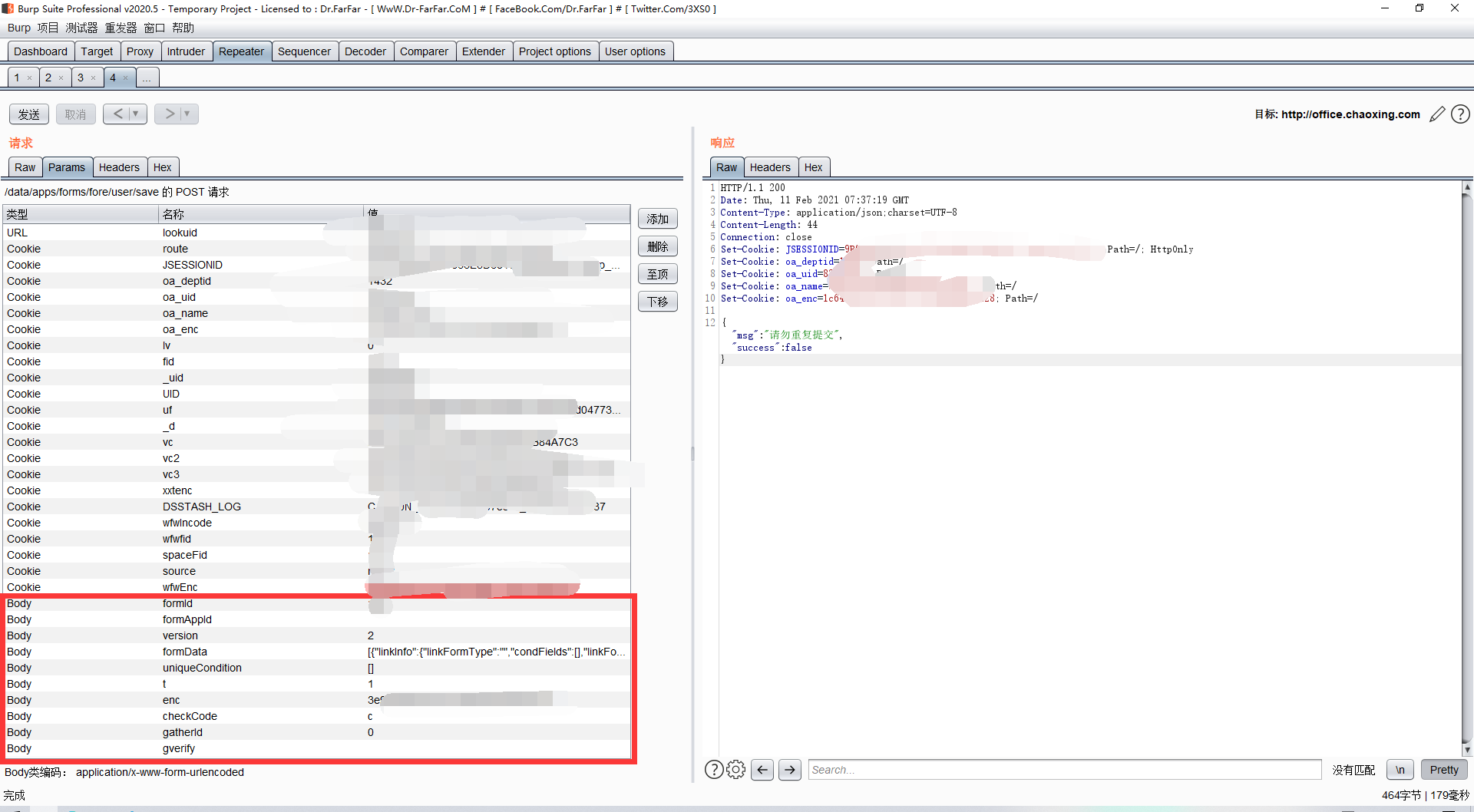Screen dimensions: 1474x812
Task: Close Repeater tab 3
Action: [x=94, y=78]
